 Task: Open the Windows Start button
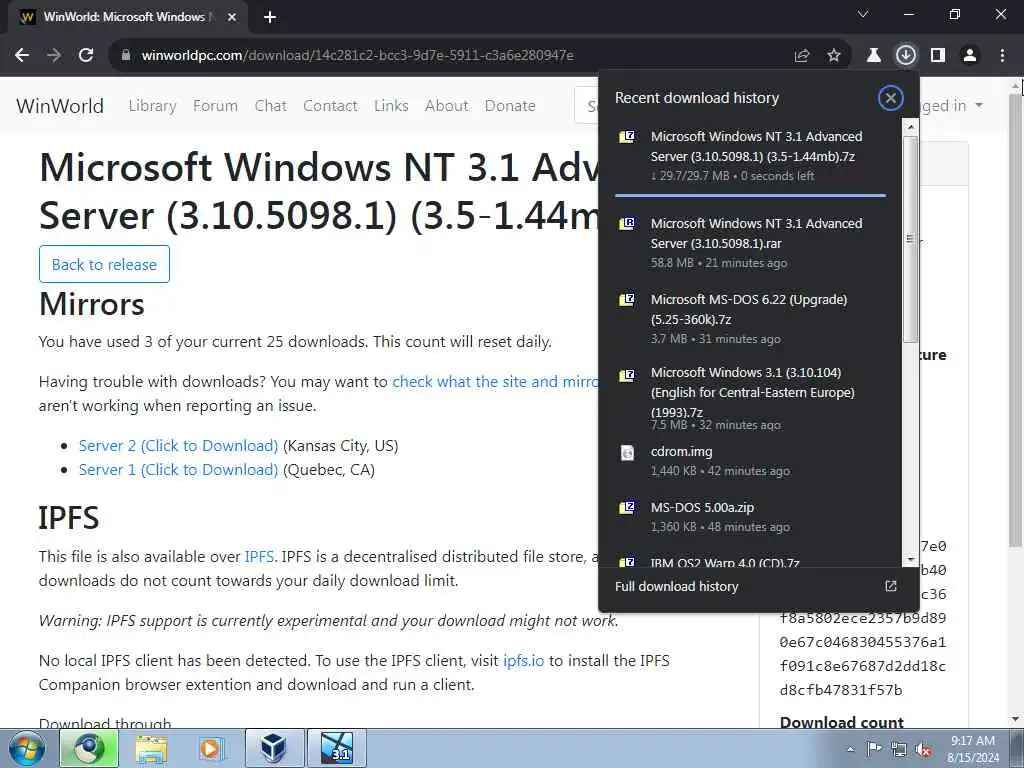[x=27, y=749]
